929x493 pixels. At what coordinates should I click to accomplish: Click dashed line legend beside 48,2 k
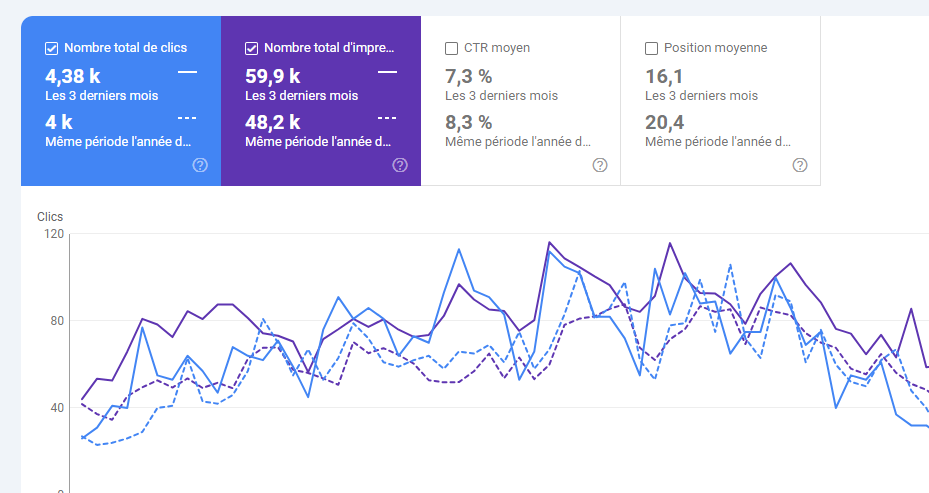387,119
